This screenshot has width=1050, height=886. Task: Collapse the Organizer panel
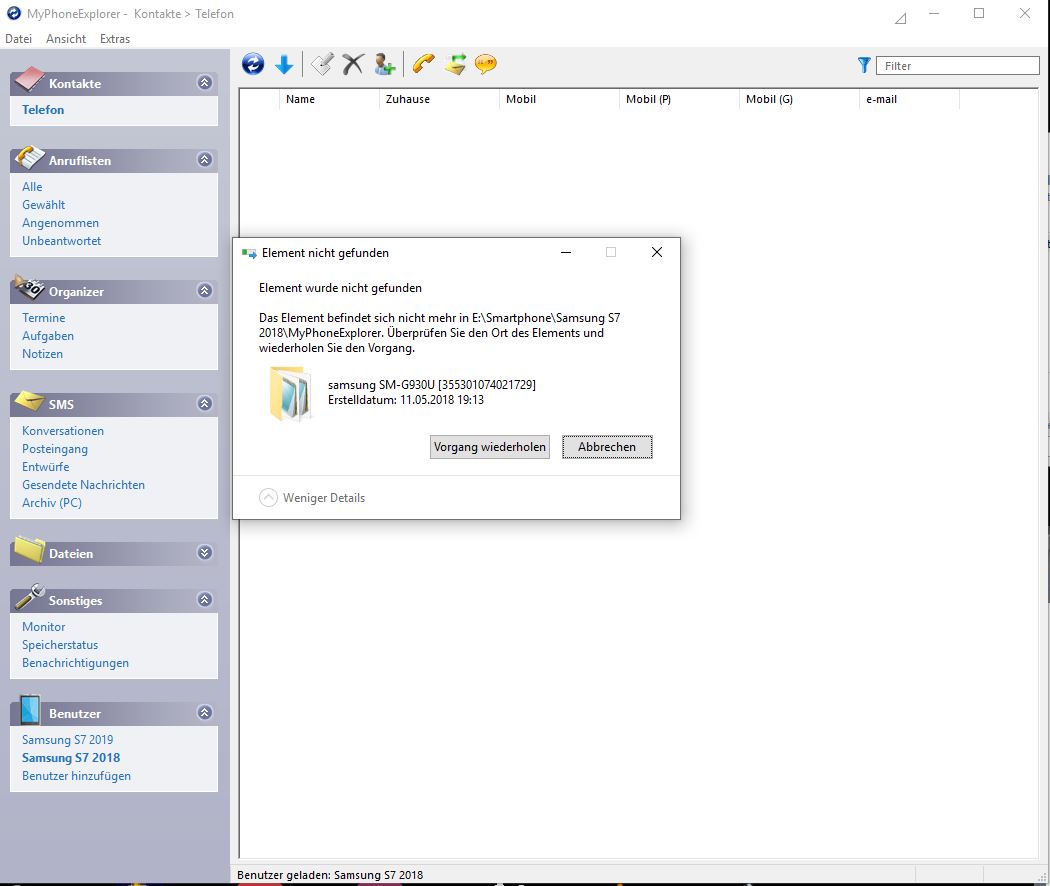[205, 291]
